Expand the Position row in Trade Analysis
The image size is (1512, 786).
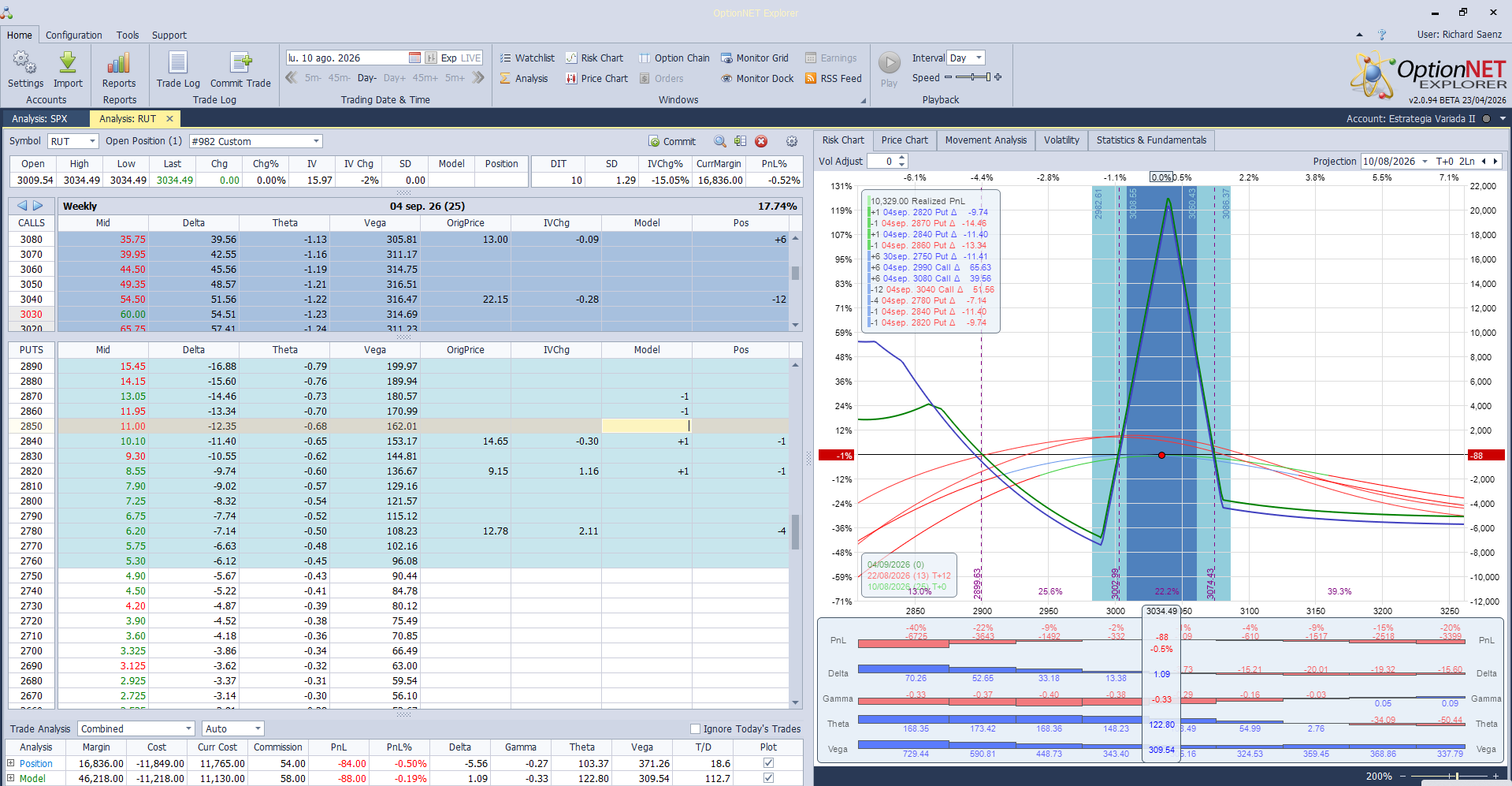coord(11,763)
